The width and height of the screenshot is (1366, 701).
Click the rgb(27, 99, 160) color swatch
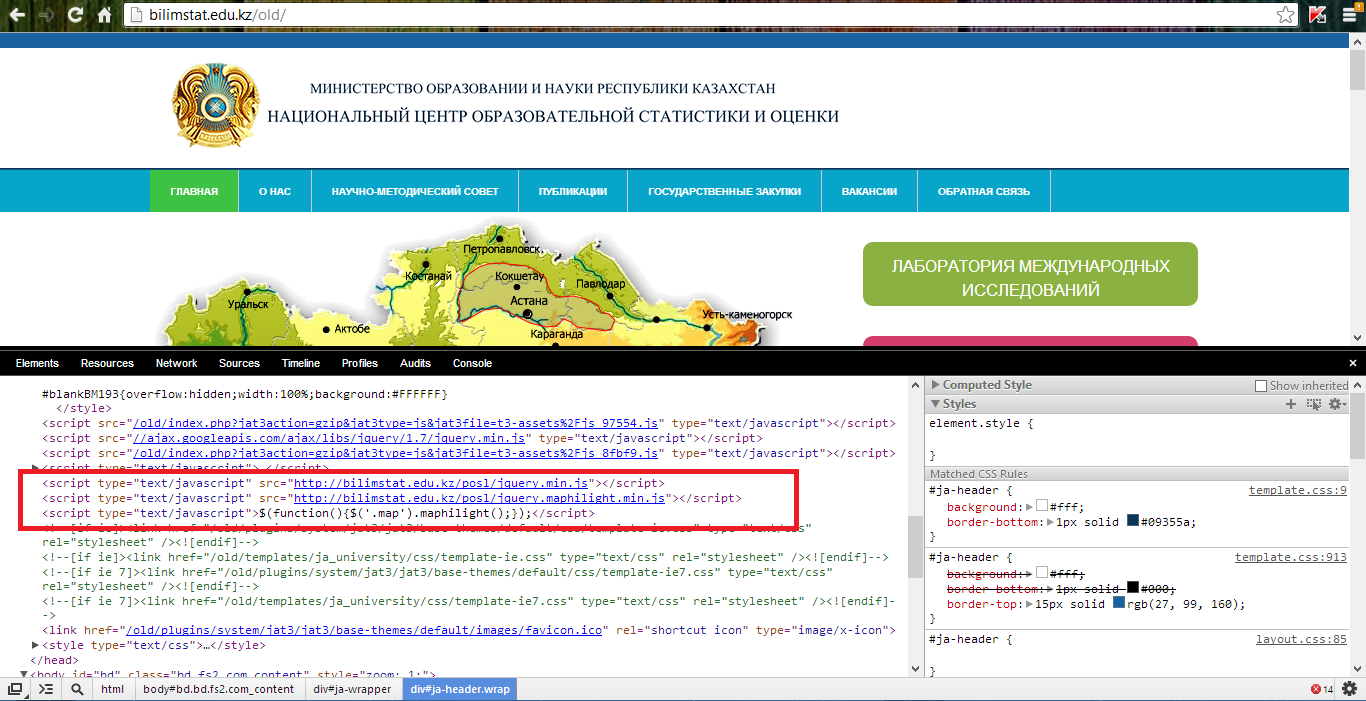(x=1119, y=604)
